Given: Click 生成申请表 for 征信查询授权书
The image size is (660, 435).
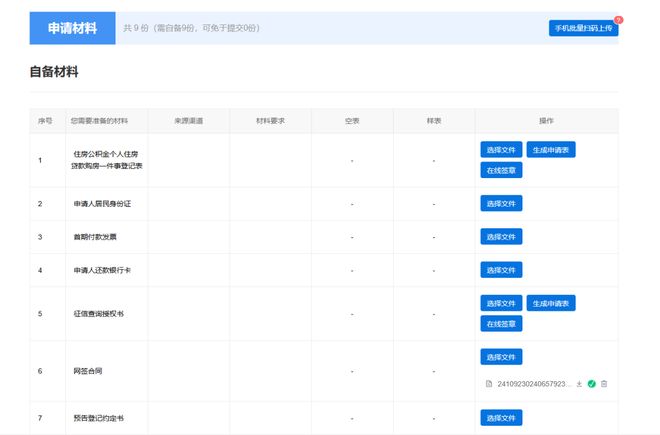Looking at the screenshot, I should (551, 303).
